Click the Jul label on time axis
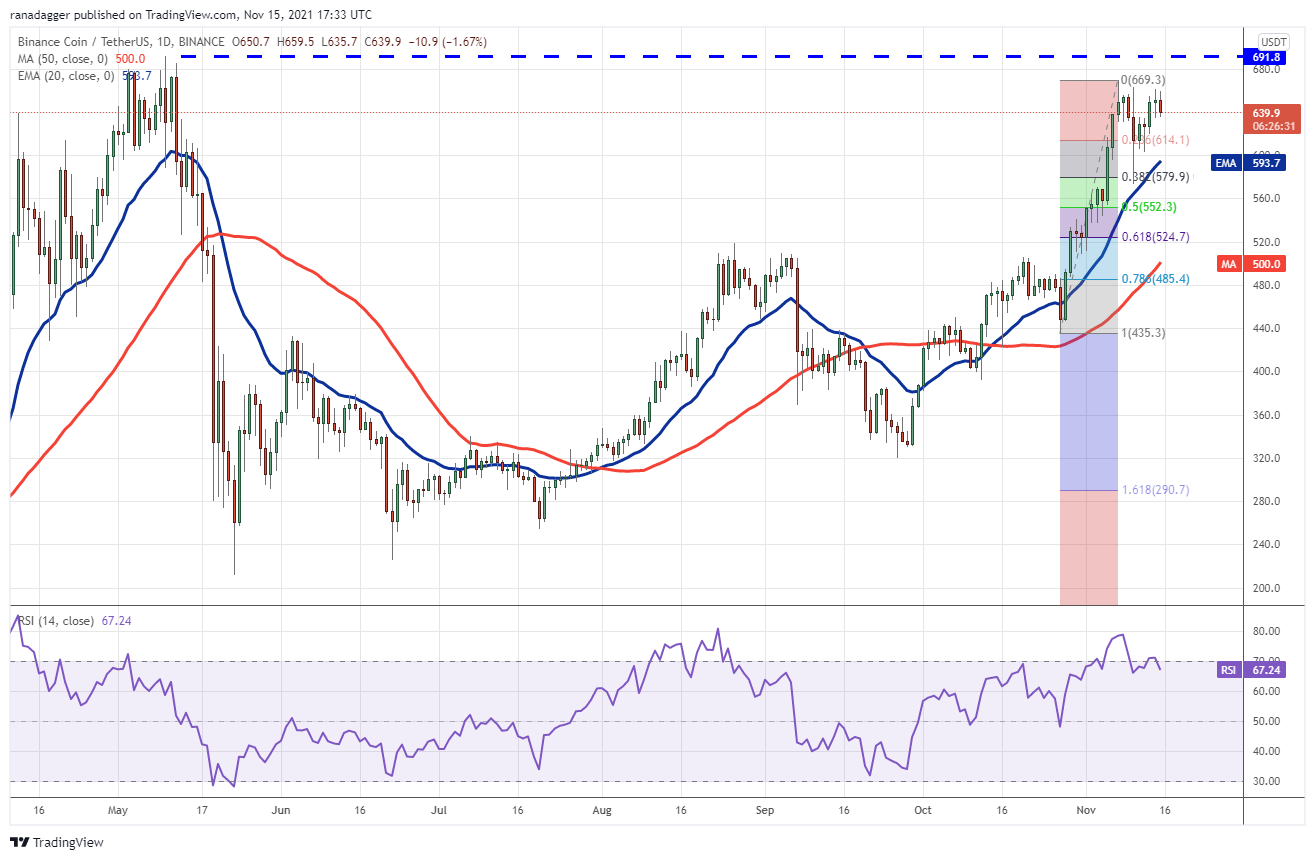Screen dimensions: 1315x860 (x=439, y=810)
